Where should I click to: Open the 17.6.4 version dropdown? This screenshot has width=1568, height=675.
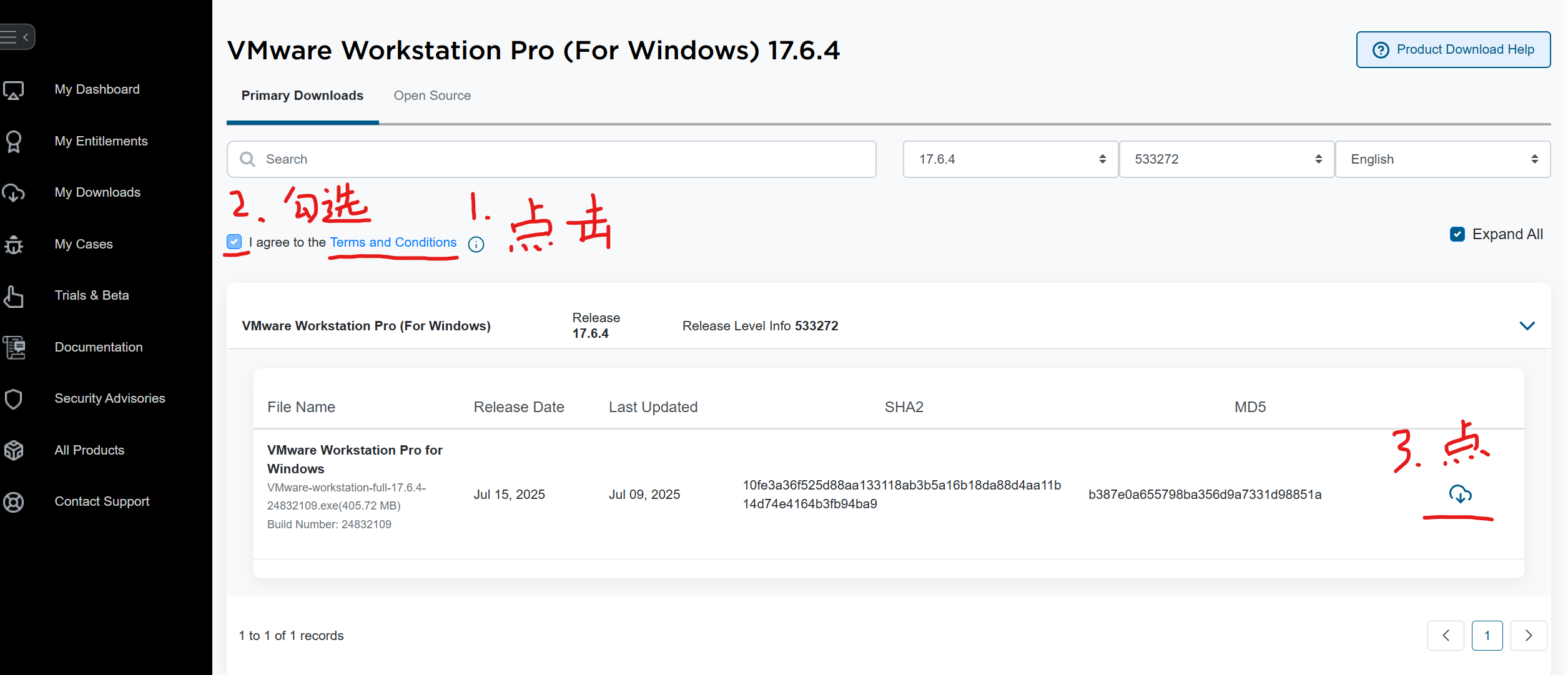(x=1010, y=159)
